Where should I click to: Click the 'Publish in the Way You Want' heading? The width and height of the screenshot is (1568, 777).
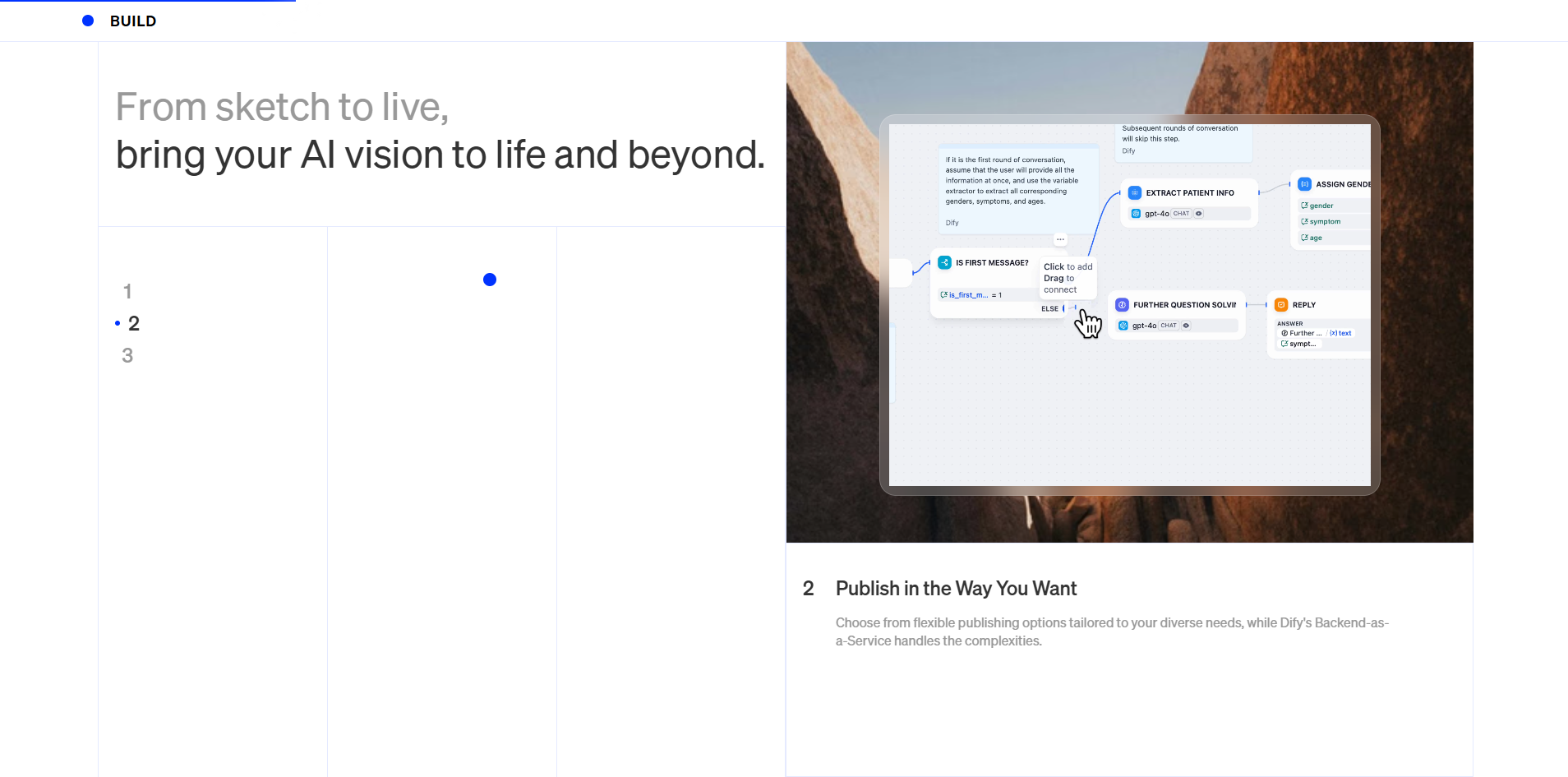(x=956, y=589)
